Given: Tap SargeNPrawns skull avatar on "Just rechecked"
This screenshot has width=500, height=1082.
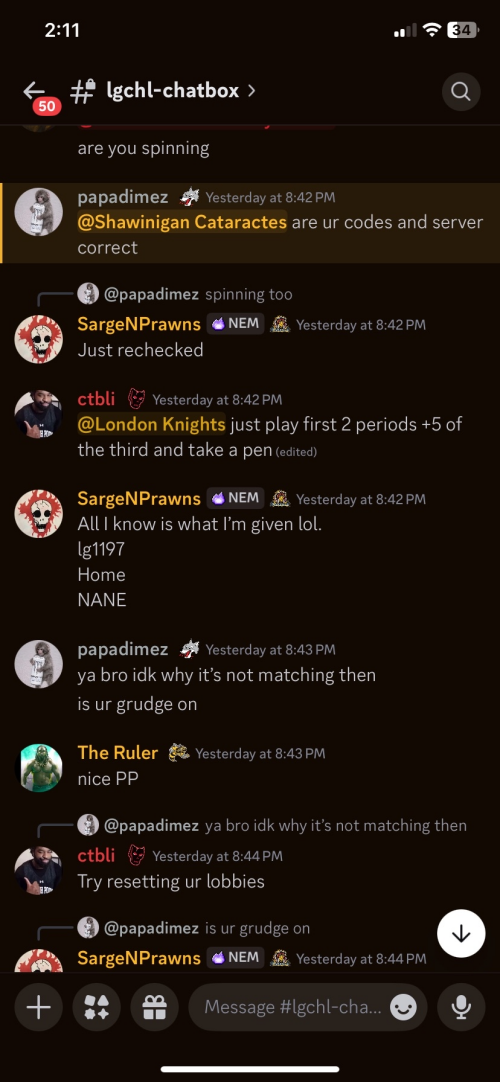Looking at the screenshot, I should [x=39, y=339].
